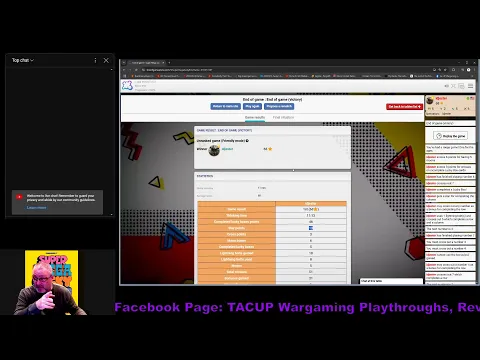Screen dimensions: 480x360
Task: Reload the browser page
Action: point(136,70)
